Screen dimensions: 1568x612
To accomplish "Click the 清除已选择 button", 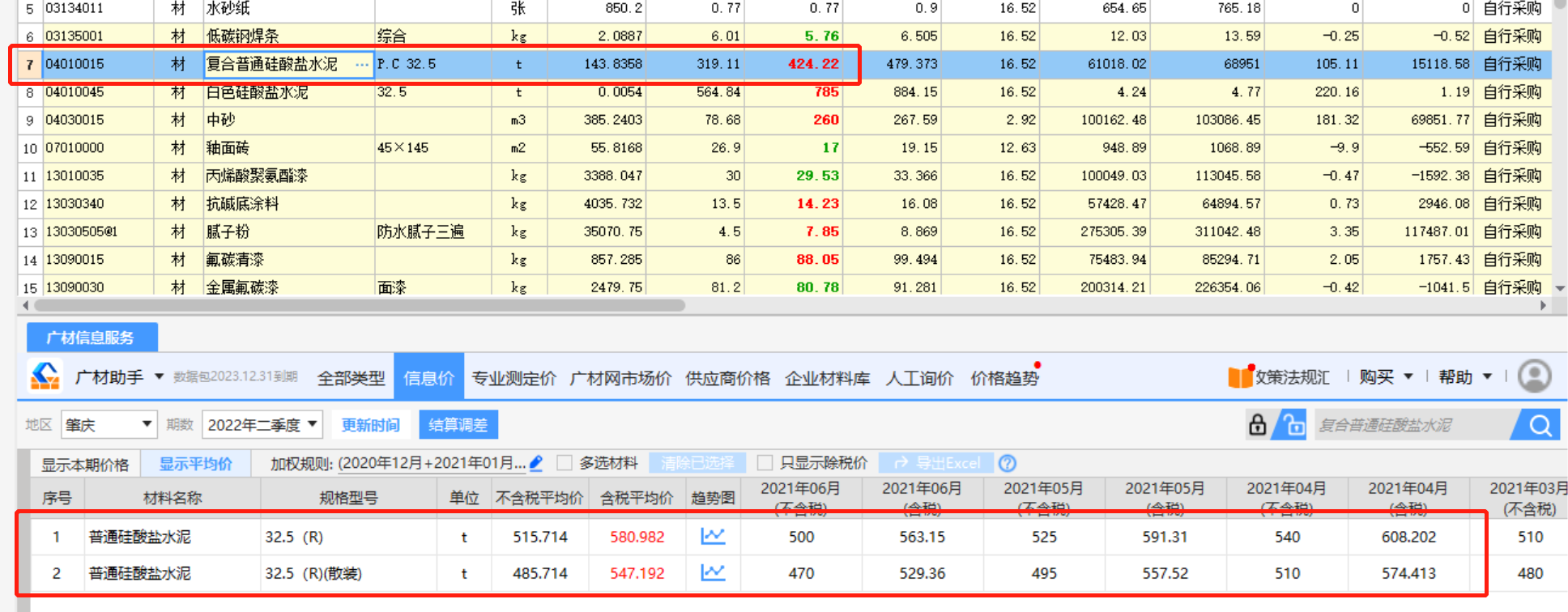I will [697, 463].
